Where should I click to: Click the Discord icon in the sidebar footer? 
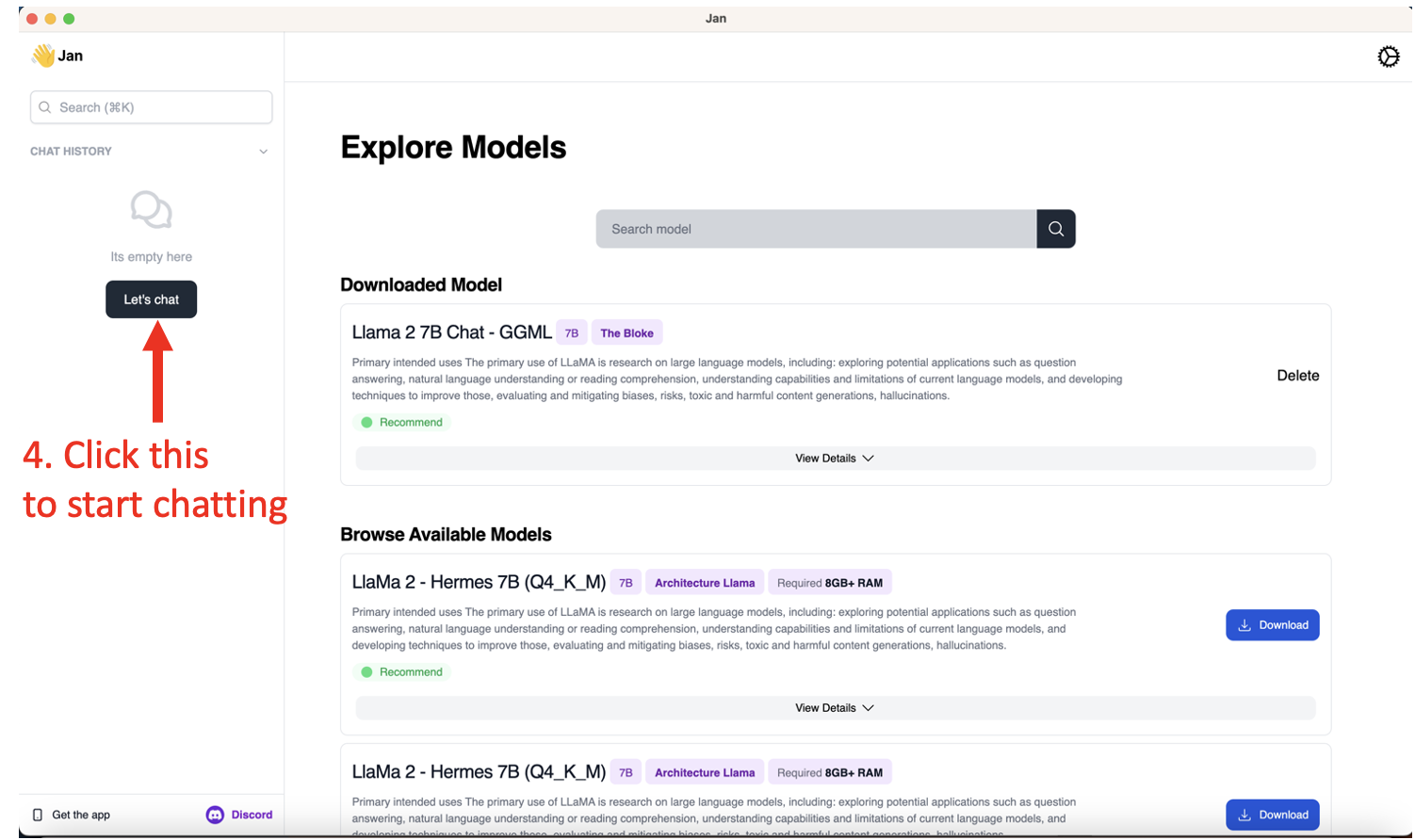(215, 815)
